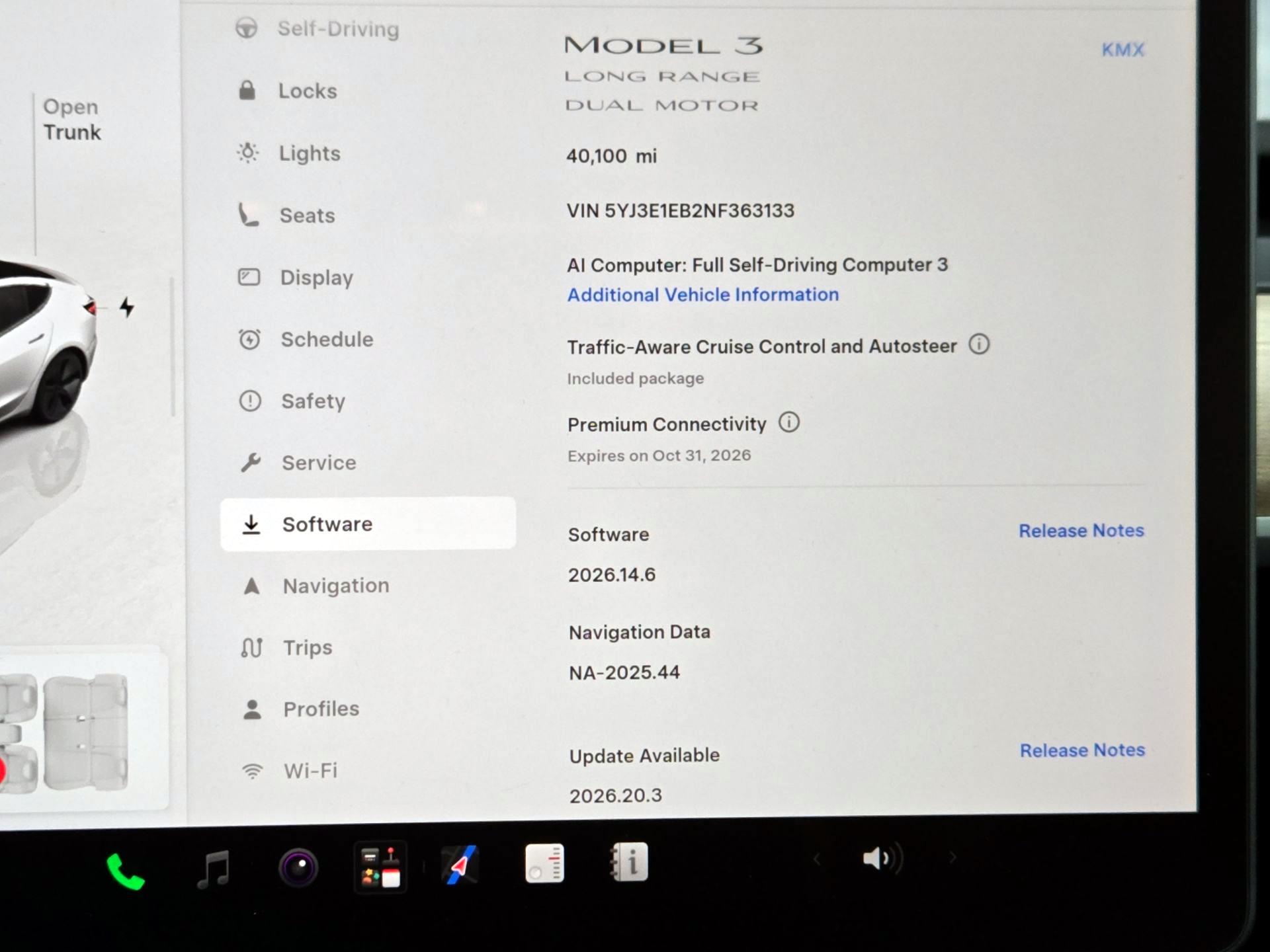Increase volume with right chevron
This screenshot has width=1270, height=952.
tap(952, 857)
